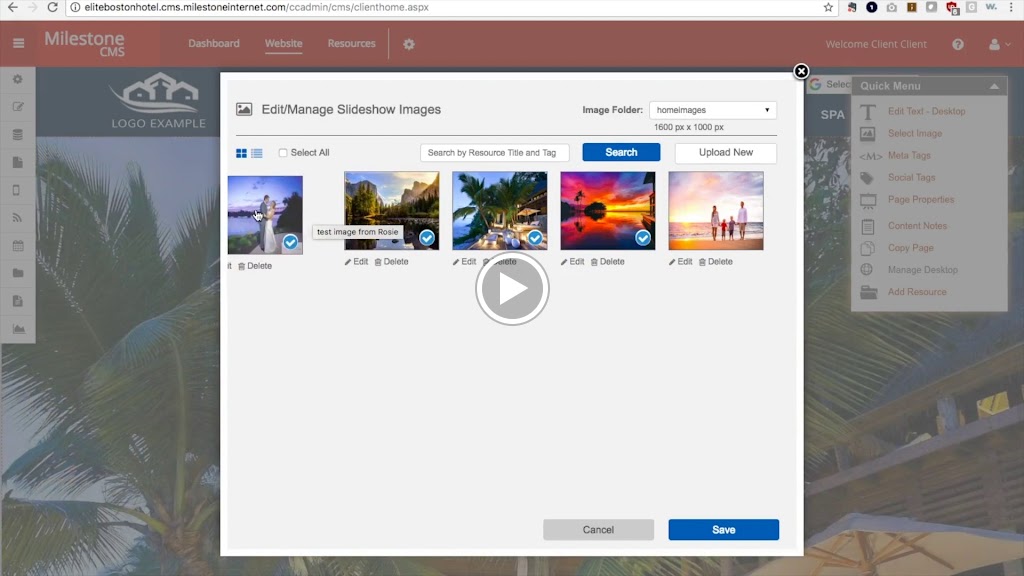The width and height of the screenshot is (1024, 576).
Task: Open the calendar icon in sidebar
Action: pyautogui.click(x=18, y=246)
